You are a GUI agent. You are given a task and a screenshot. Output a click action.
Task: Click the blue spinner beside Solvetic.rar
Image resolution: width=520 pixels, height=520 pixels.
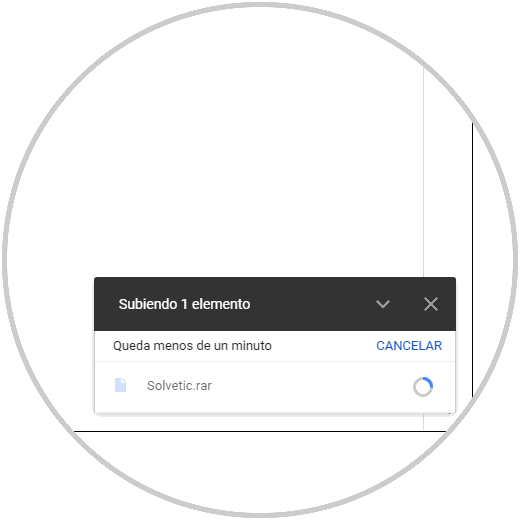[x=423, y=387]
